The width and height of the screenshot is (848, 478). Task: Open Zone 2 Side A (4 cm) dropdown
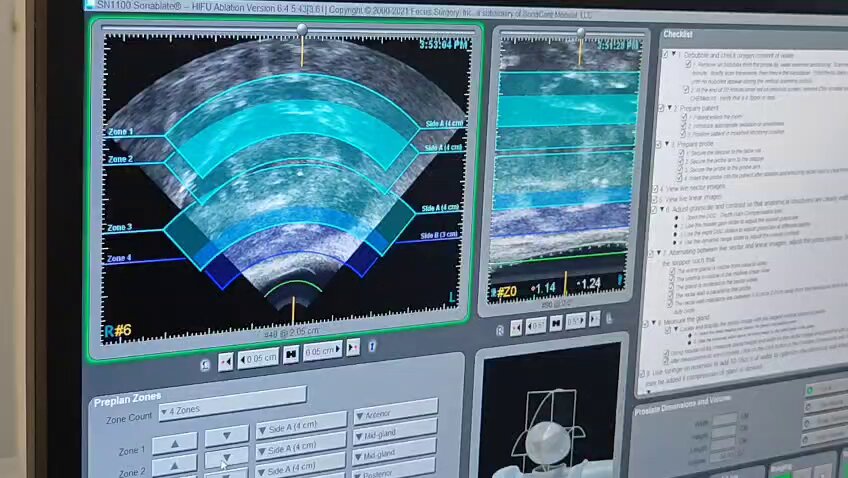pyautogui.click(x=301, y=446)
